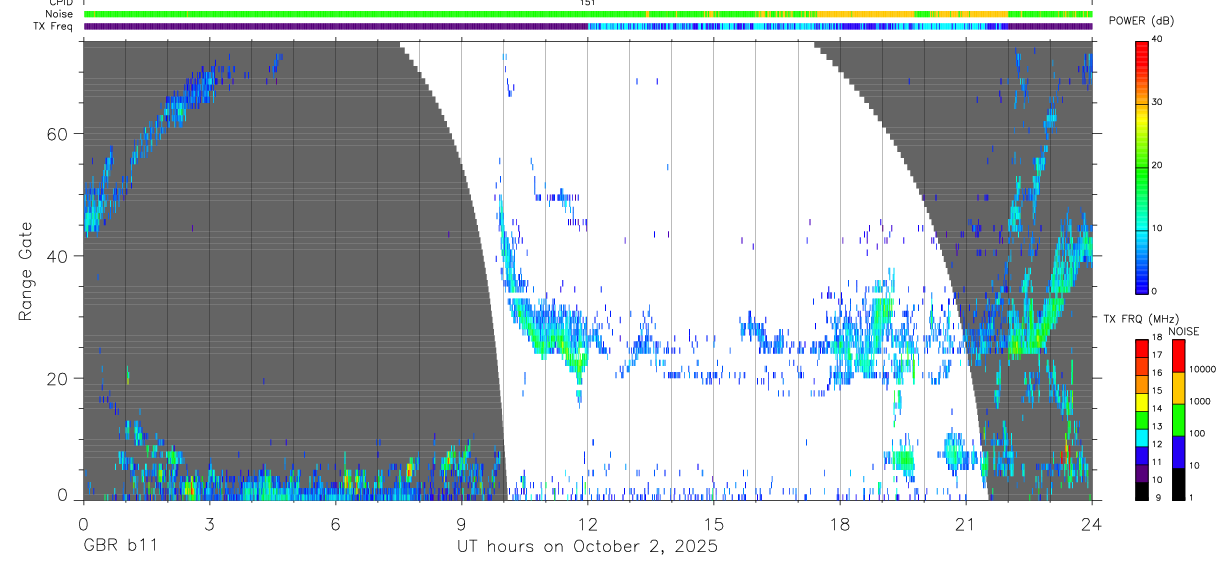Viewport: 1228px width, 567px height.
Task: Click the Noise strip along the top
Action: coord(588,14)
